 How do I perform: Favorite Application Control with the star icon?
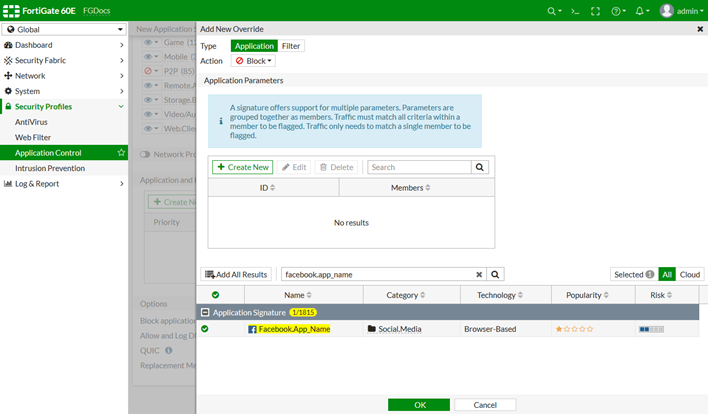tap(121, 153)
